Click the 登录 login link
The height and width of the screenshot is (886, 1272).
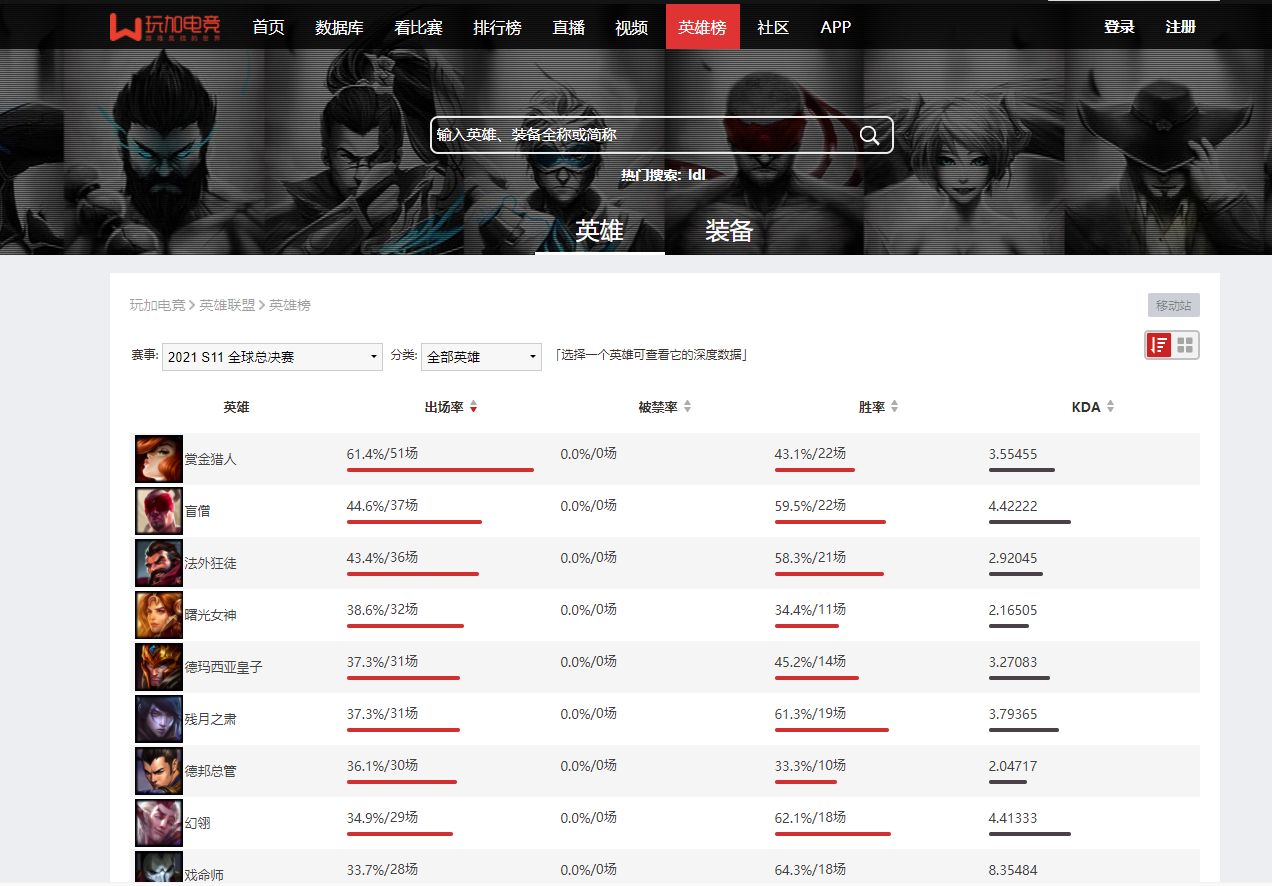(x=1119, y=27)
